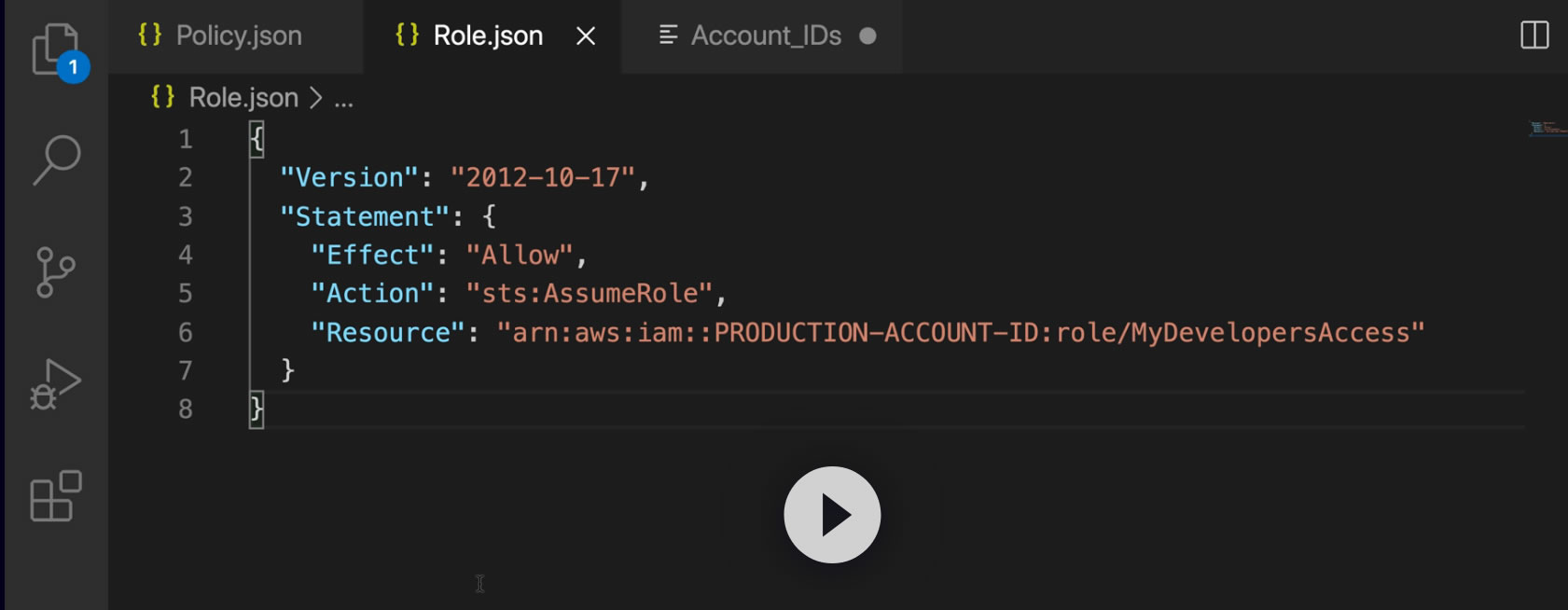Screen dimensions: 1568x610
Task: Open the Run and Debug view
Action: click(56, 383)
